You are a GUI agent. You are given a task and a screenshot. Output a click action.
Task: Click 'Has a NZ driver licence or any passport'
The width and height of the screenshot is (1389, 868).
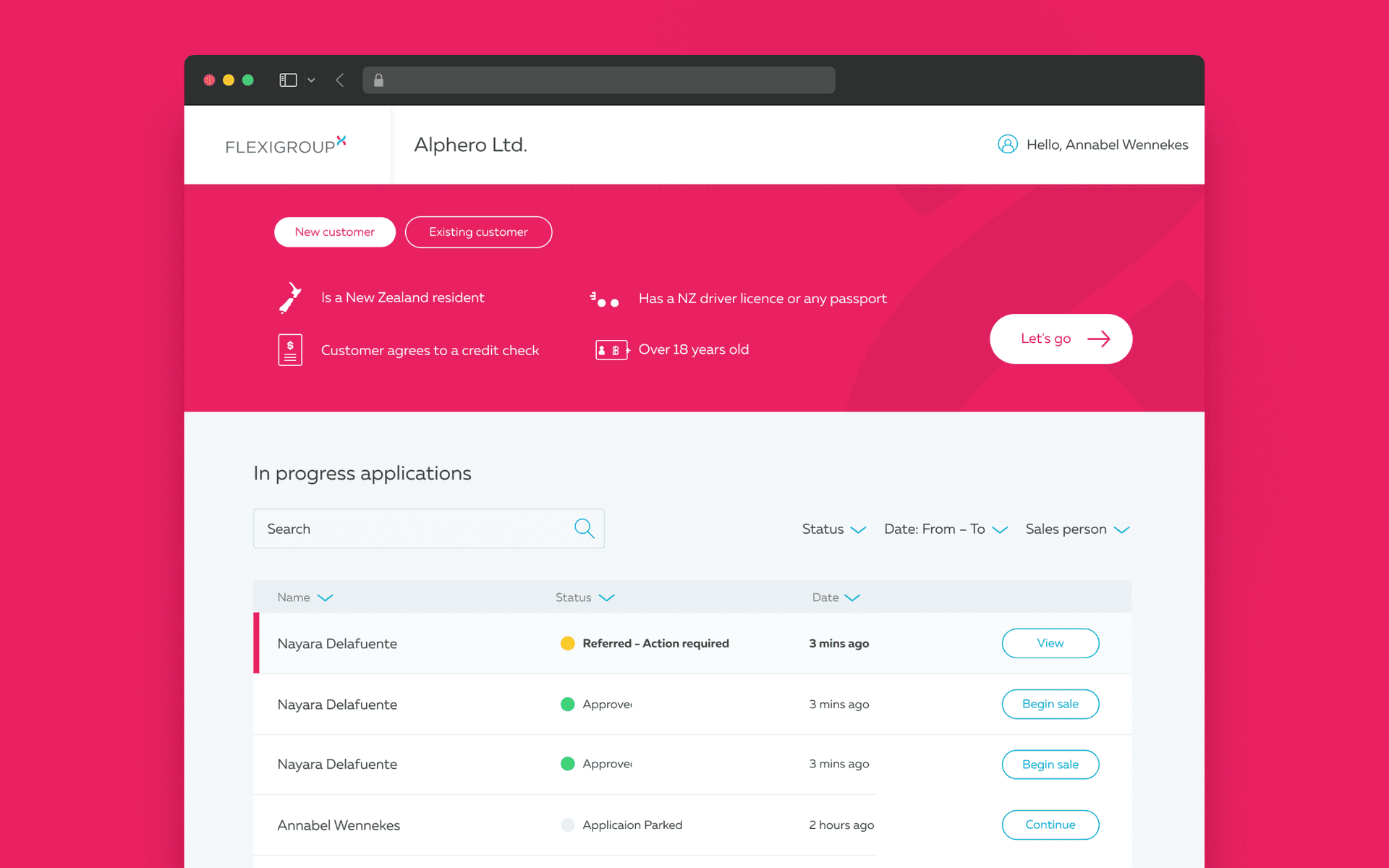point(763,299)
